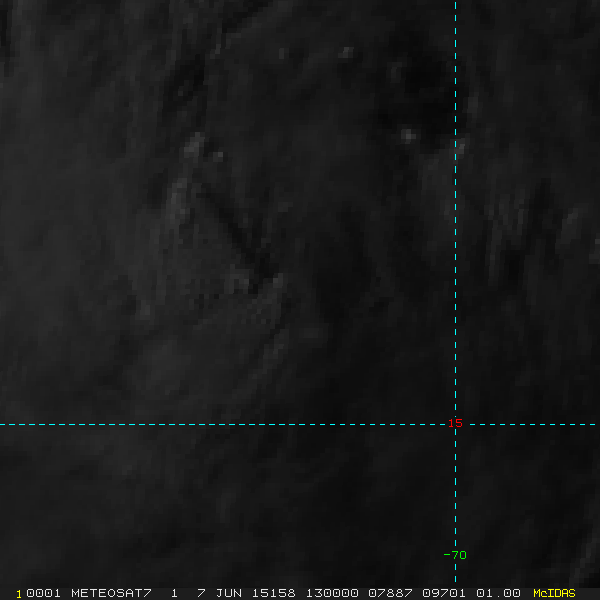The width and height of the screenshot is (600, 600).
Task: Click the yellow McIDAS label
Action: click(554, 593)
